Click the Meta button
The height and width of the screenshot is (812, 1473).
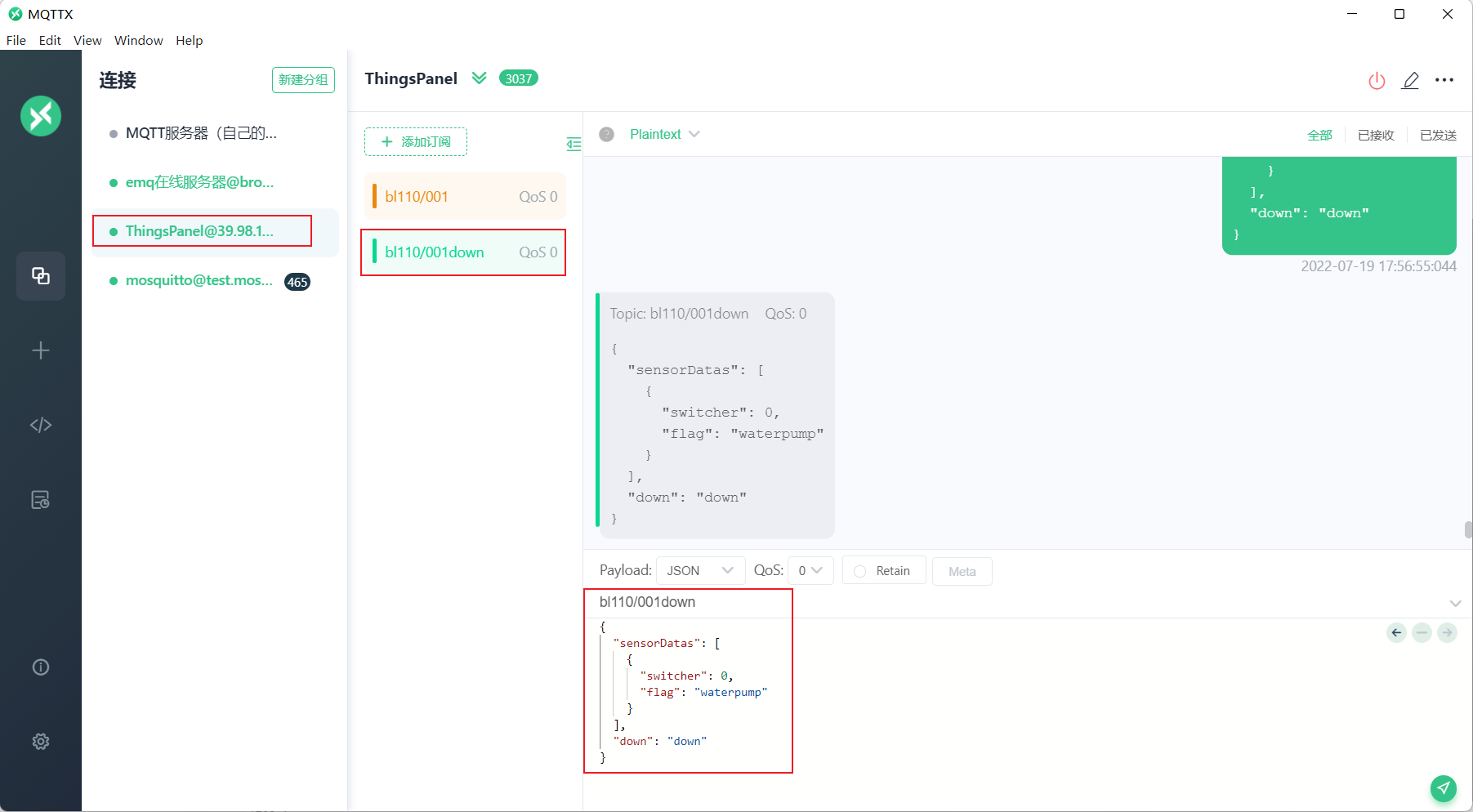[x=962, y=571]
